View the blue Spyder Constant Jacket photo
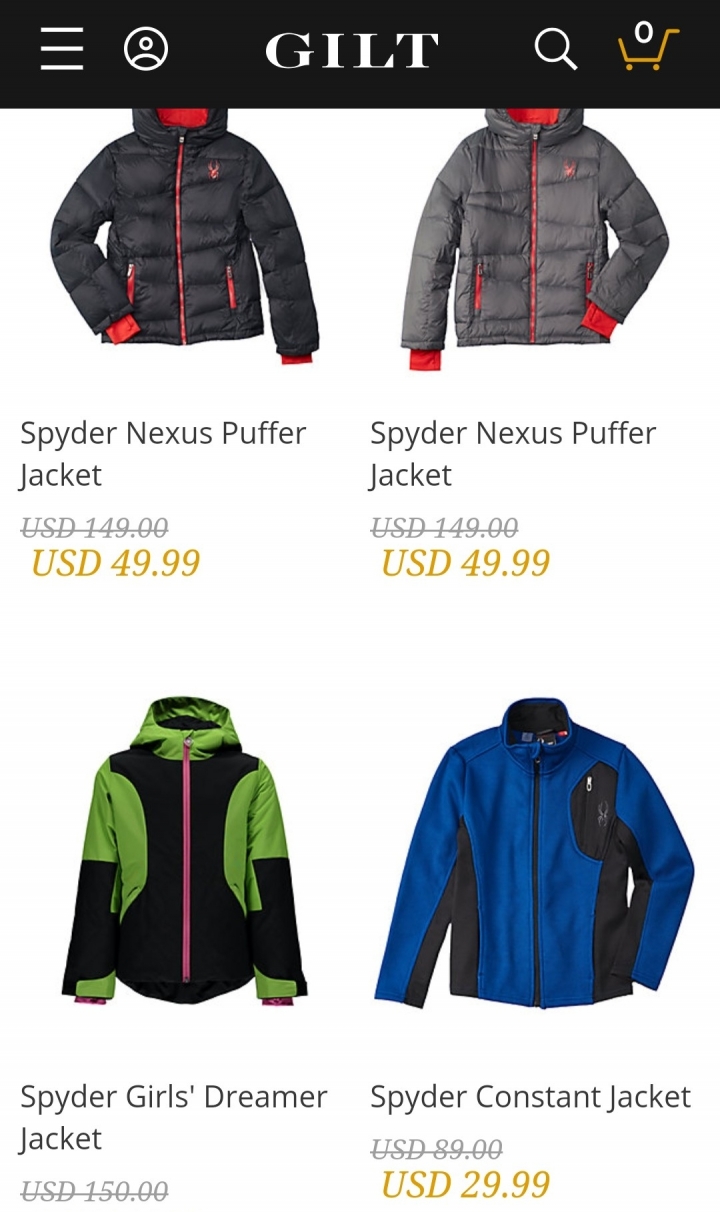The width and height of the screenshot is (720, 1212). click(x=535, y=852)
